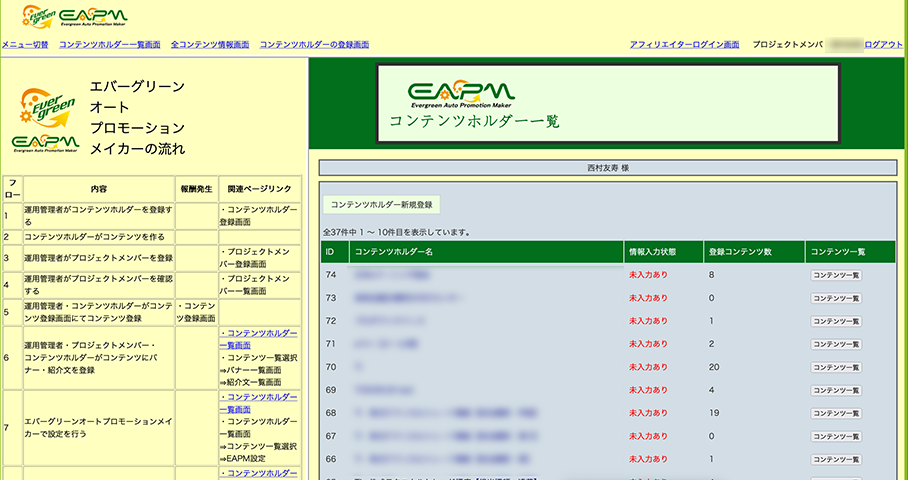Click コンテンツ一覧 button for ID 74

click(836, 275)
